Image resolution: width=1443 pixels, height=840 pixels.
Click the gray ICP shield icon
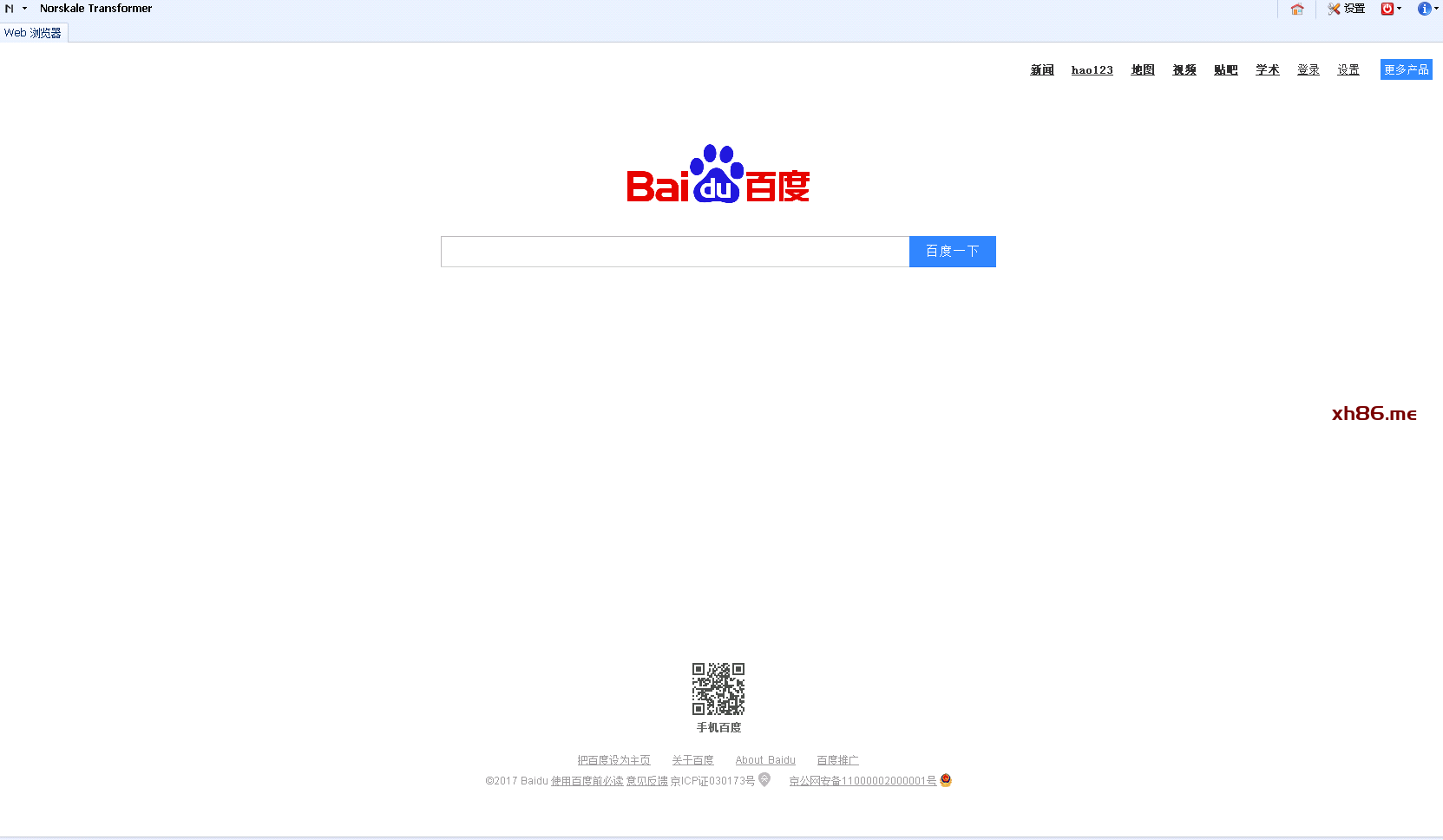coord(764,779)
